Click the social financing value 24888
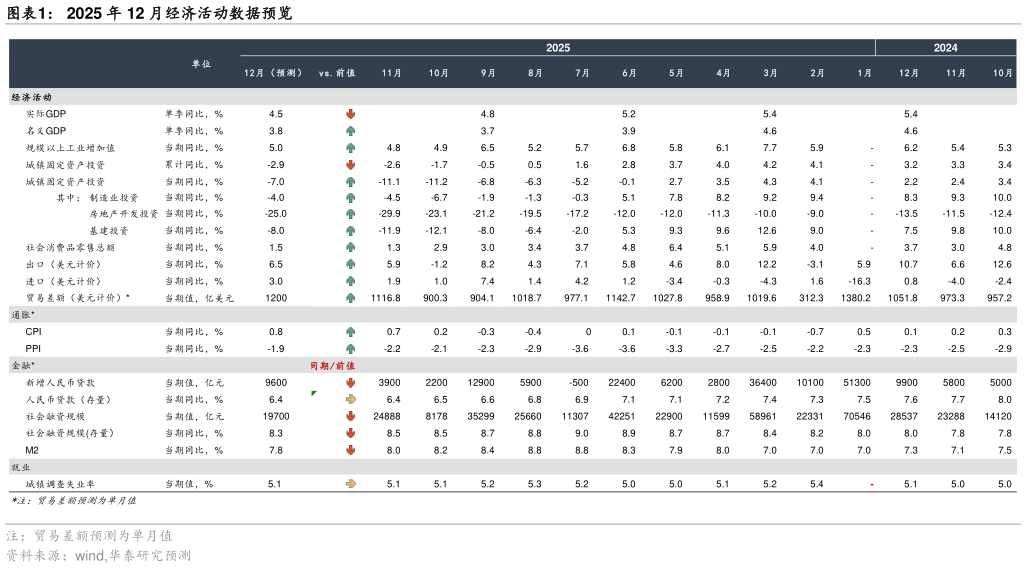 point(386,417)
